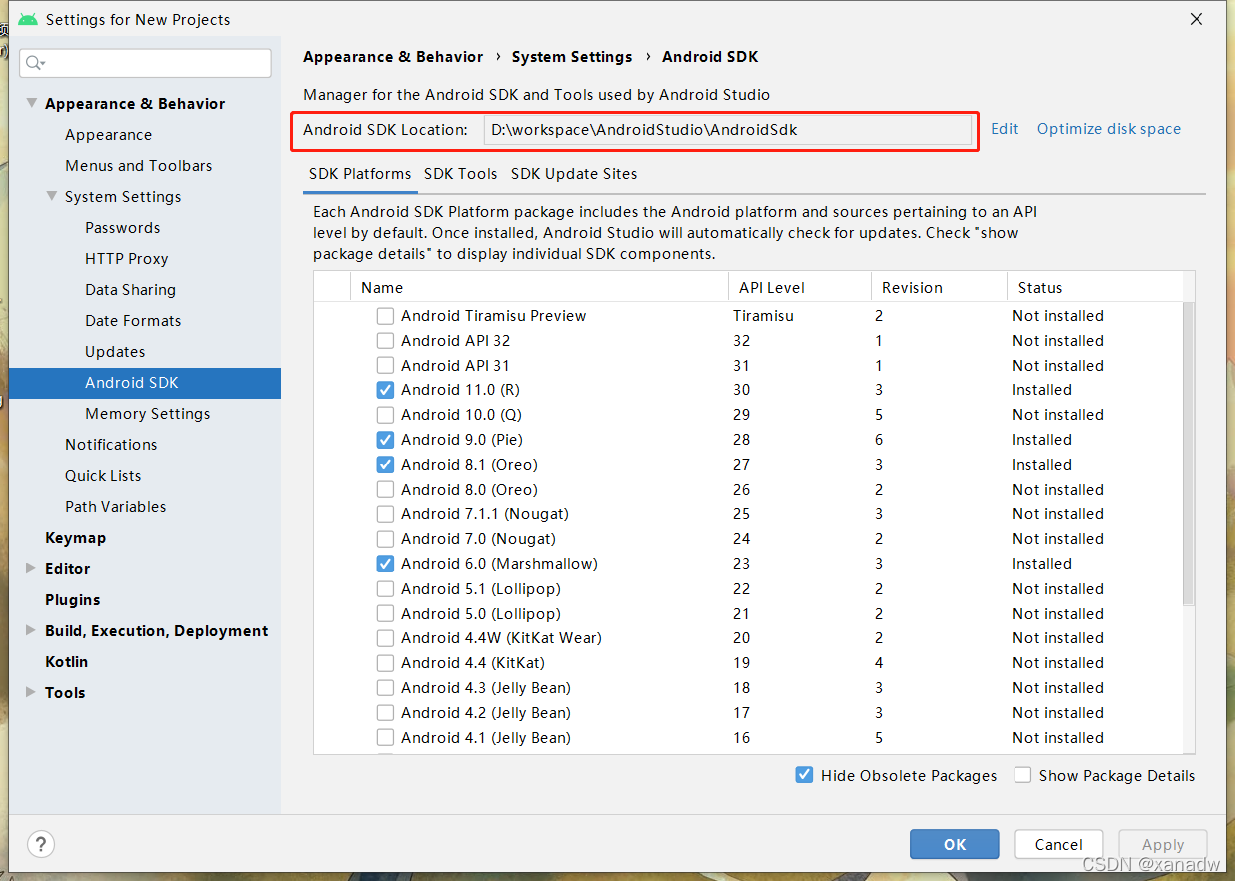Open the help question mark button
The image size is (1235, 881).
click(41, 843)
